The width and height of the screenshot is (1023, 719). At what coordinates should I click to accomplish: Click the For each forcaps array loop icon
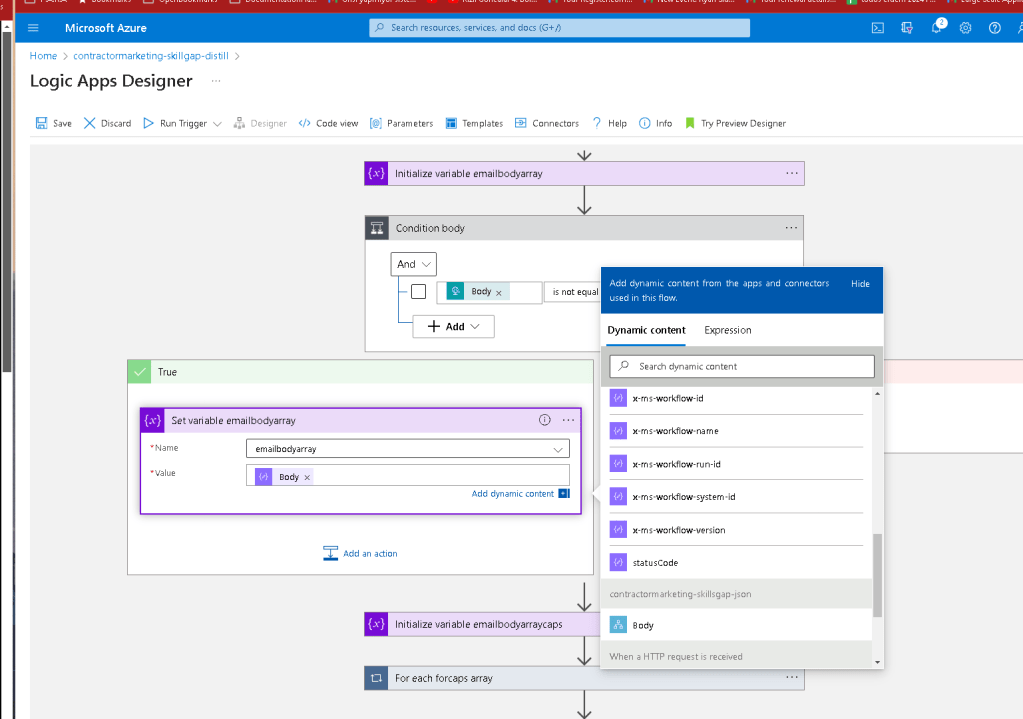tap(376, 678)
